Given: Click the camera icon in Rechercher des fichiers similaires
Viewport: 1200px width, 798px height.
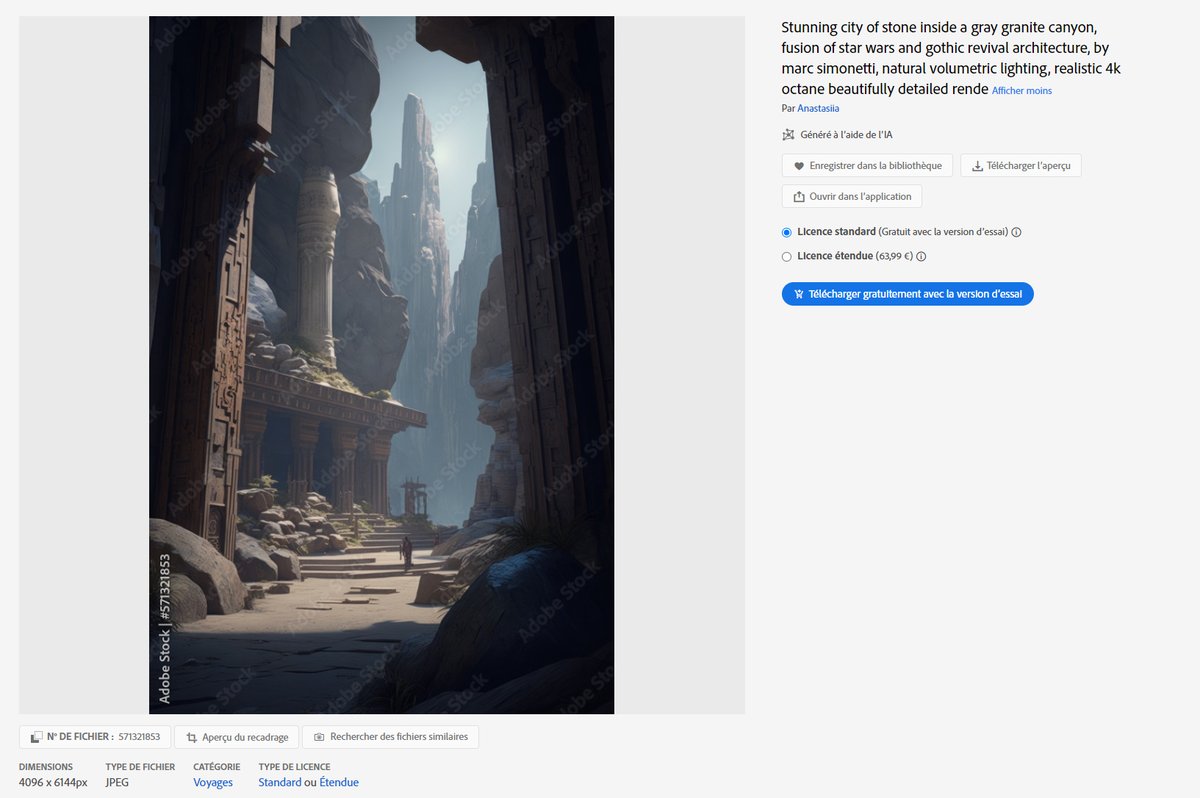Looking at the screenshot, I should tap(319, 737).
